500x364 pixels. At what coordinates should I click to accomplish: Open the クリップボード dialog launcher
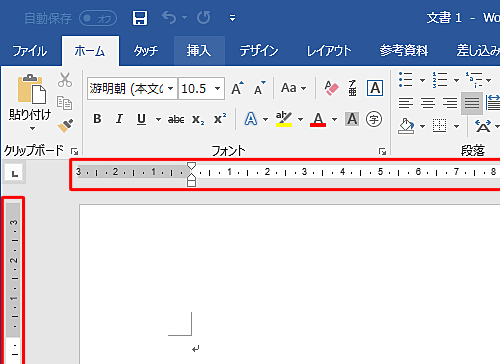click(74, 152)
